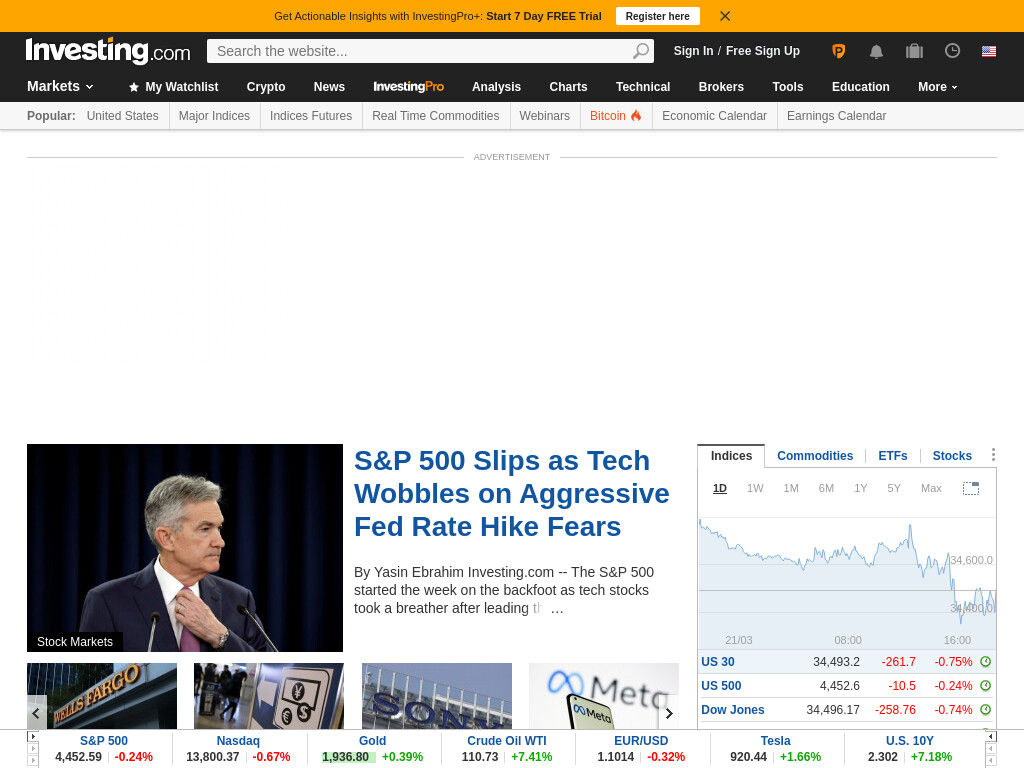Image resolution: width=1024 pixels, height=768 pixels.
Task: Select the 1M chart range
Action: 791,488
